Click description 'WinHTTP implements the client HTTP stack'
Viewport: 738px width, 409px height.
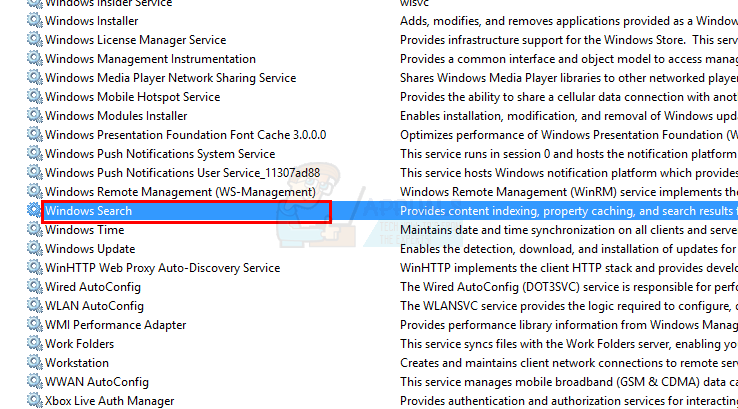[x=569, y=268]
